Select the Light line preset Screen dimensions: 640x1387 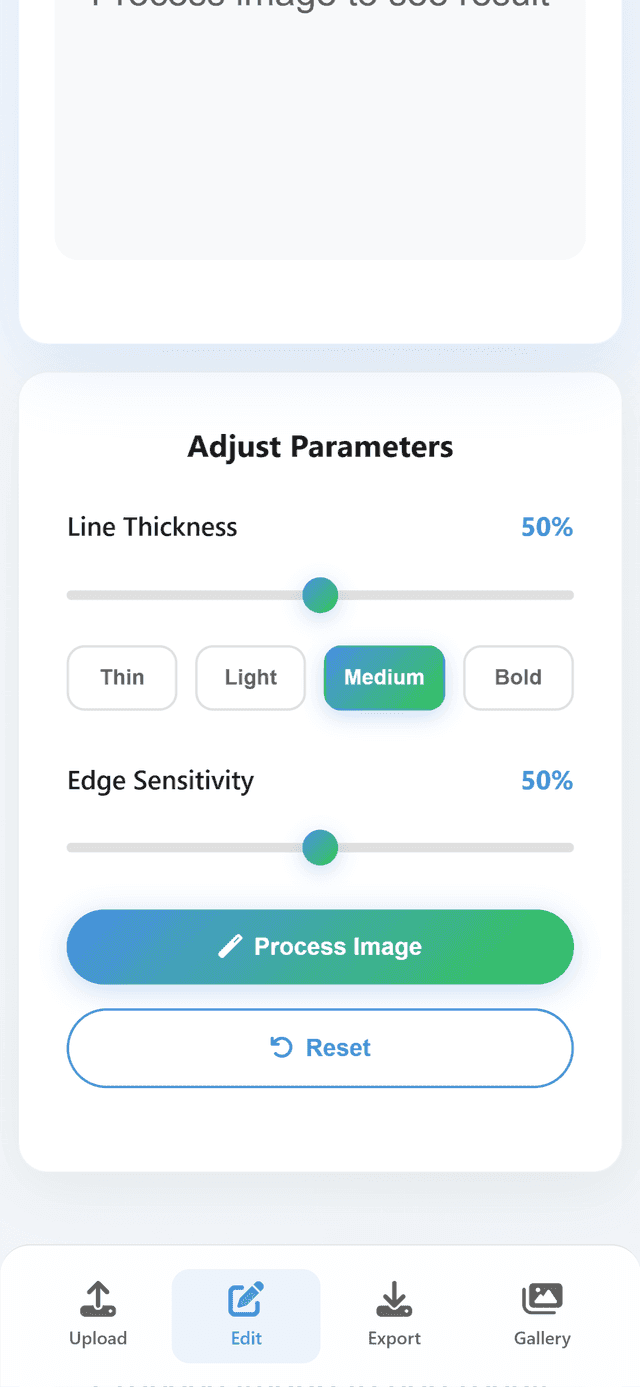pyautogui.click(x=250, y=678)
